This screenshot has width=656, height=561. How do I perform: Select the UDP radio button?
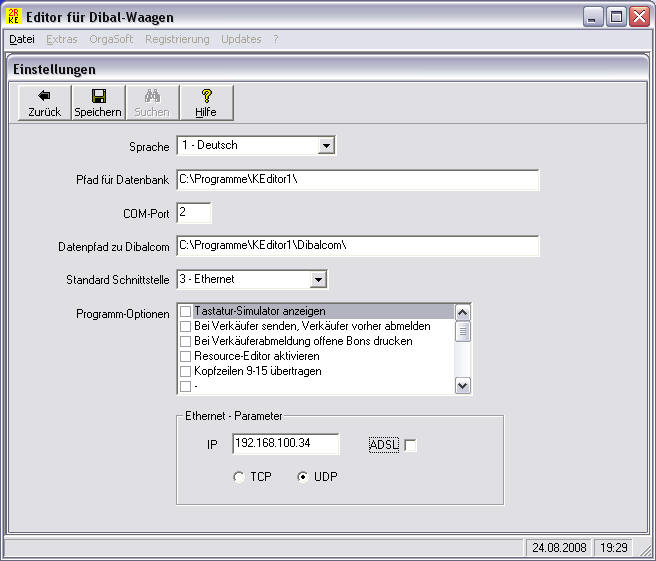pos(303,477)
